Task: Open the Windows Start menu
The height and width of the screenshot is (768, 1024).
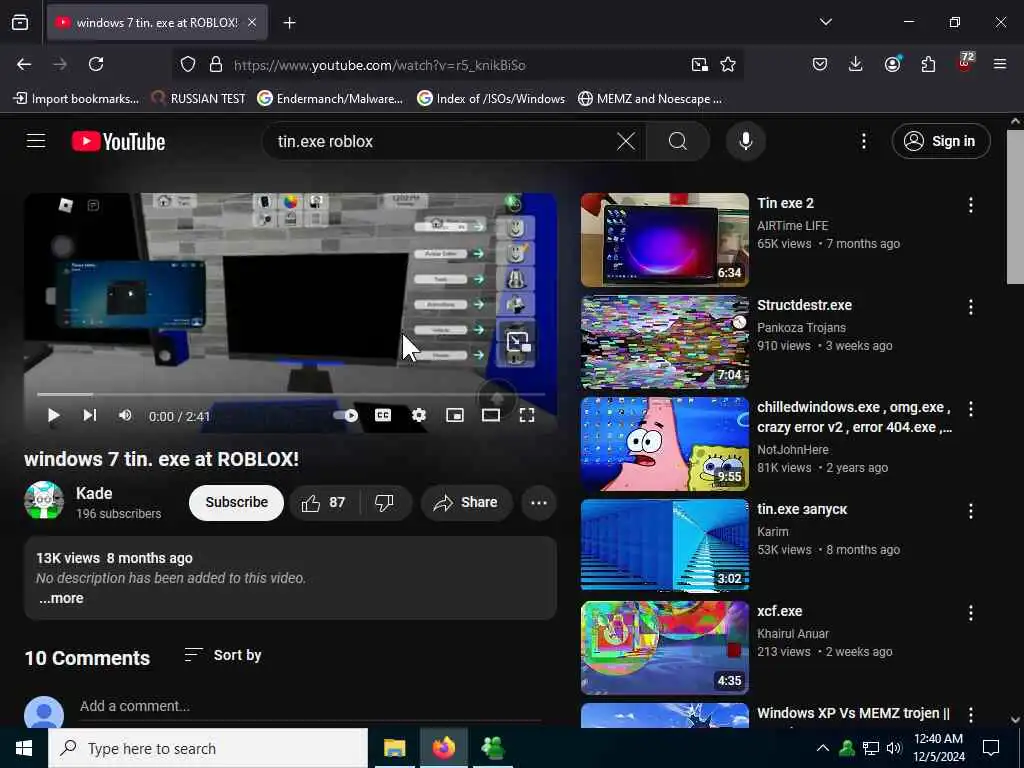Action: tap(24, 748)
